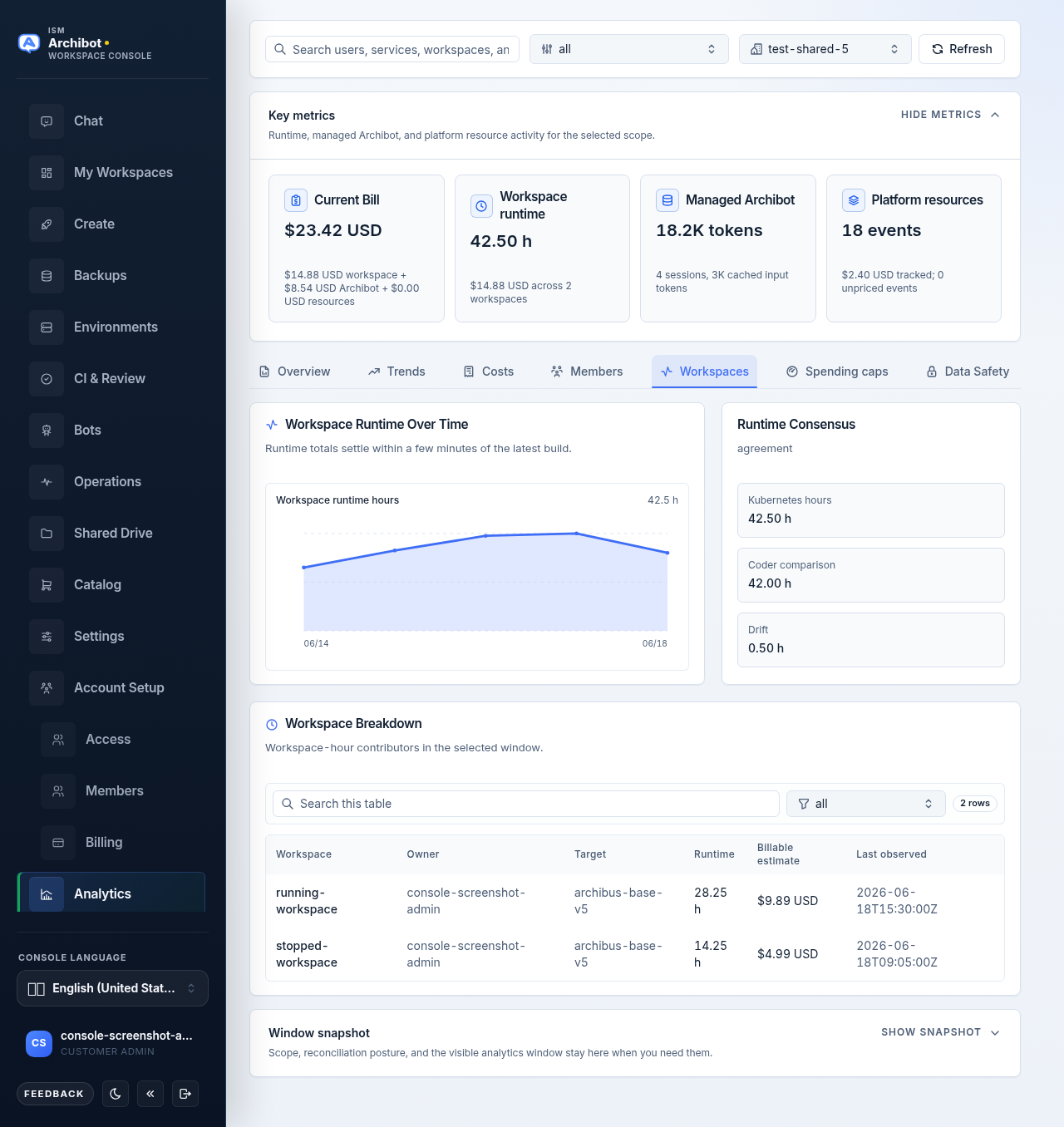Click the Feedback button

tap(55, 1094)
